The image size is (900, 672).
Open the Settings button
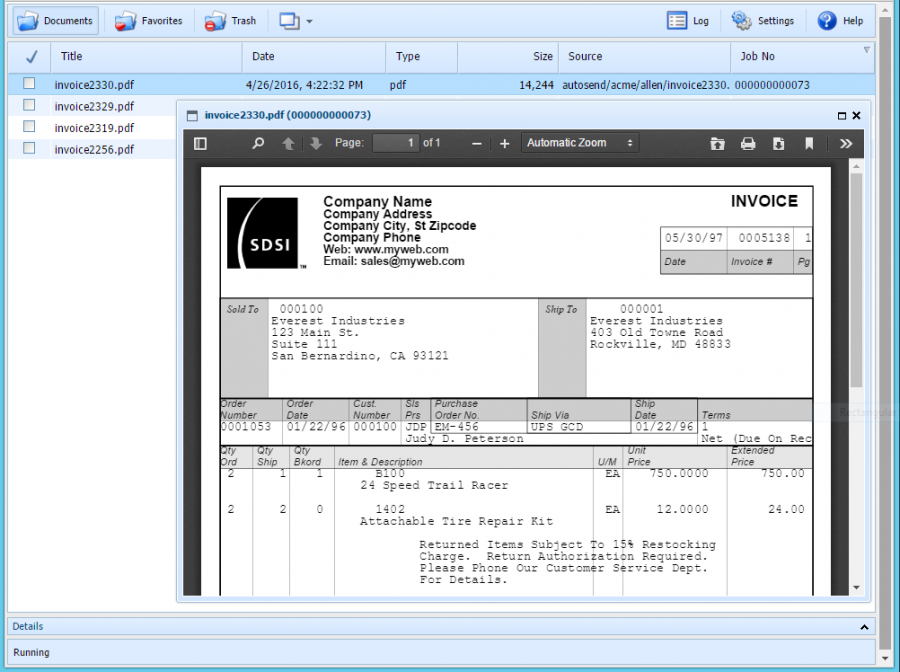click(x=763, y=20)
